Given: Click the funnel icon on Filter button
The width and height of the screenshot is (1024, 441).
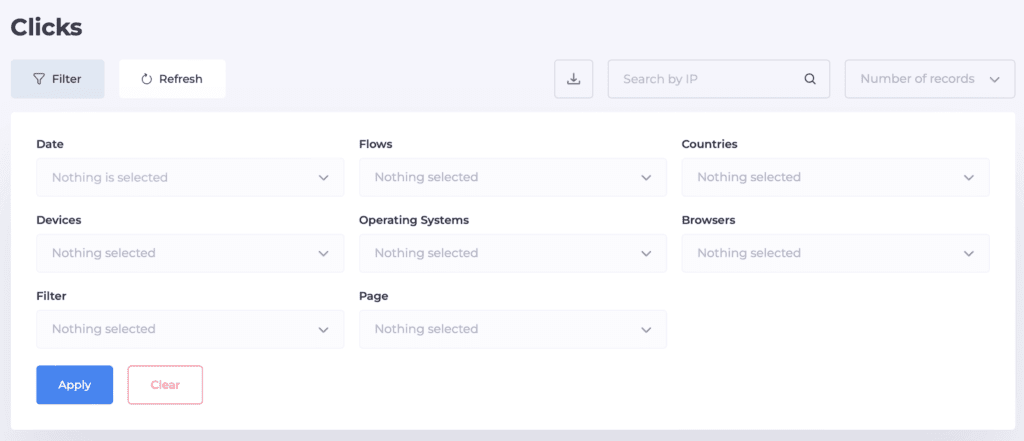Looking at the screenshot, I should (39, 79).
